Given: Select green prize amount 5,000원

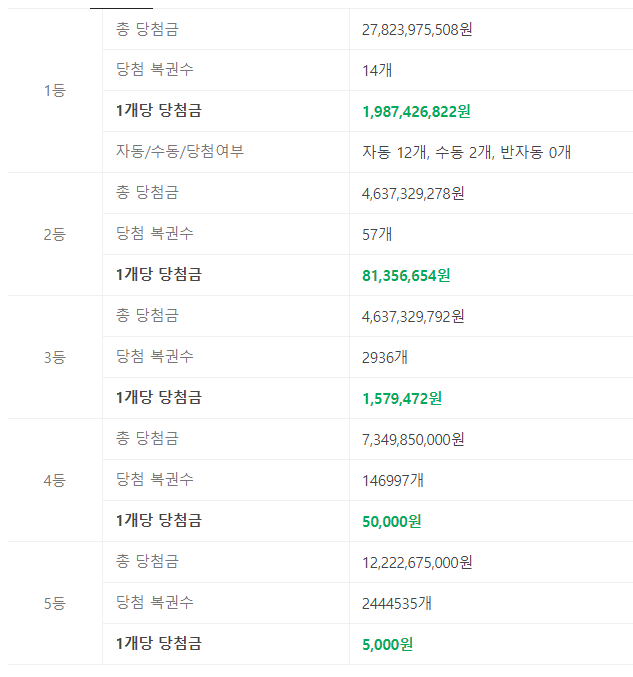Looking at the screenshot, I should coord(387,645).
